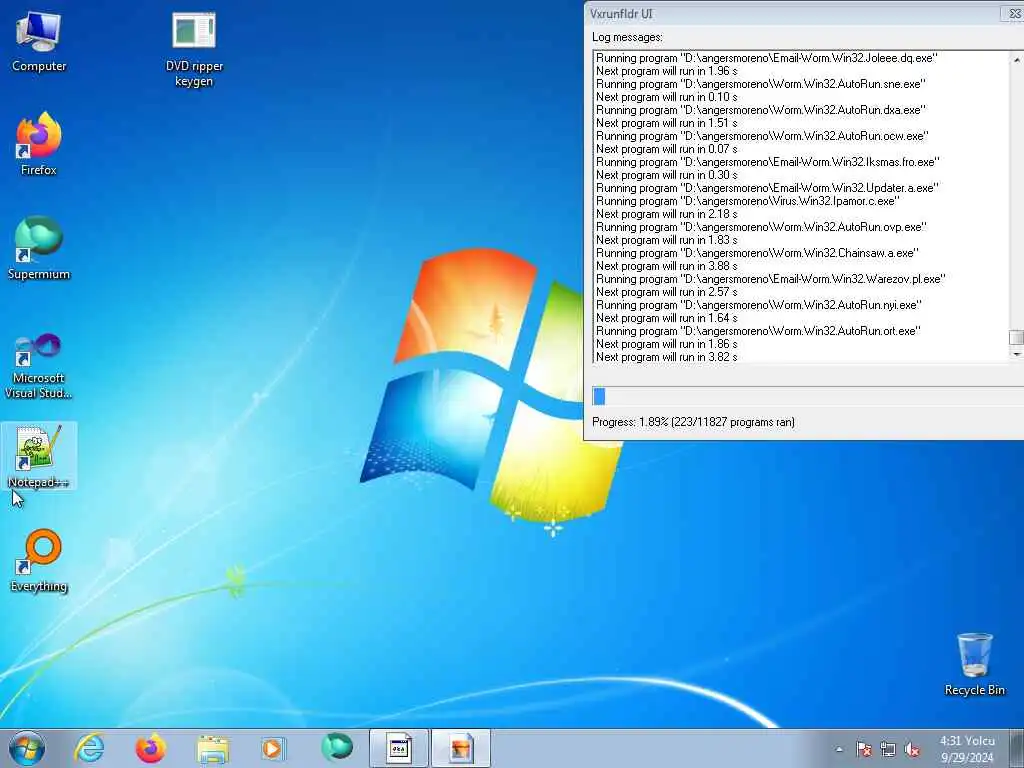
Task: Click the 'Log messages:' label
Action: pos(627,37)
